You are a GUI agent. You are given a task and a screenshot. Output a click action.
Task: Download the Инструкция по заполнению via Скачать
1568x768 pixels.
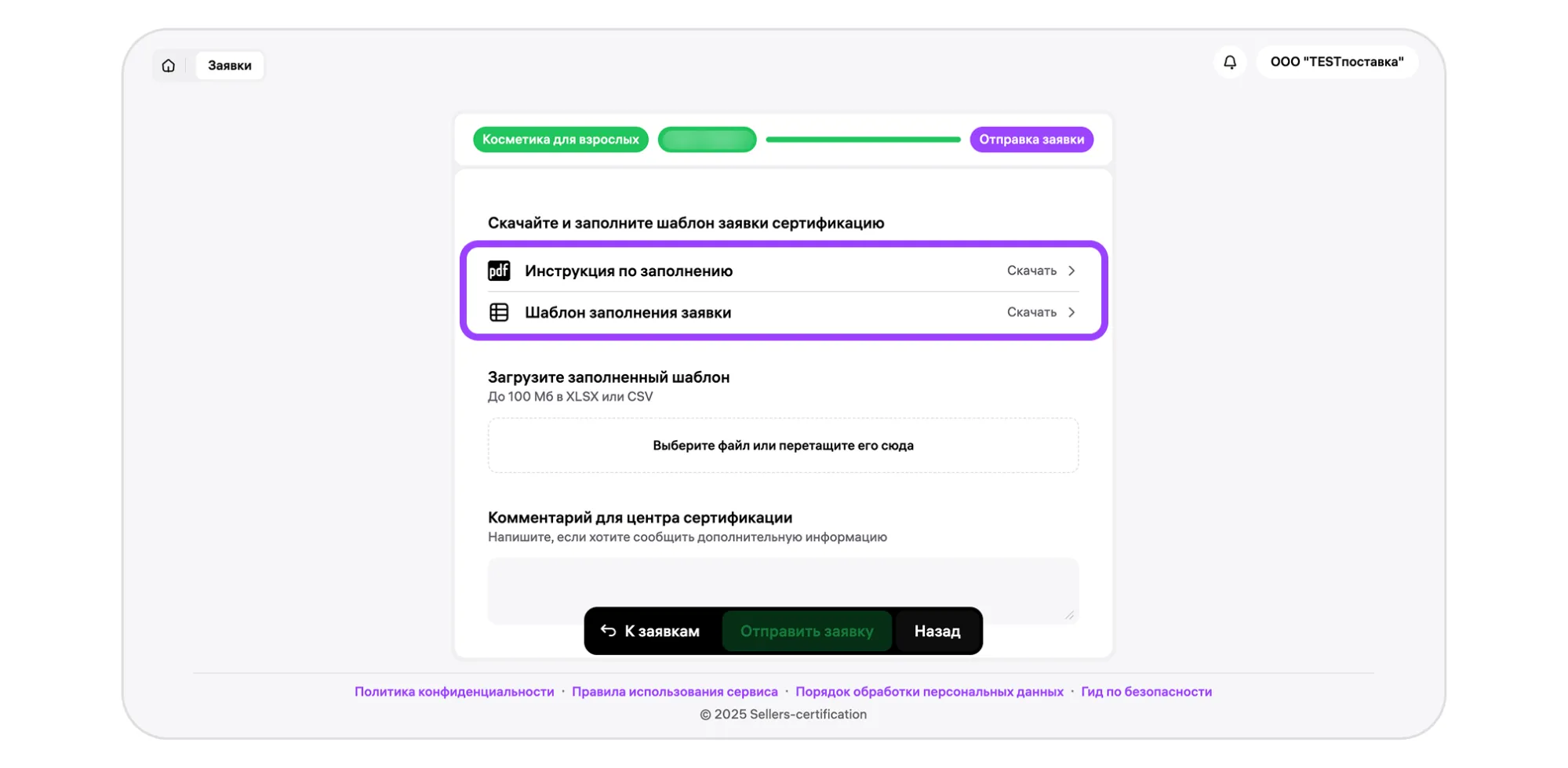pos(1031,271)
